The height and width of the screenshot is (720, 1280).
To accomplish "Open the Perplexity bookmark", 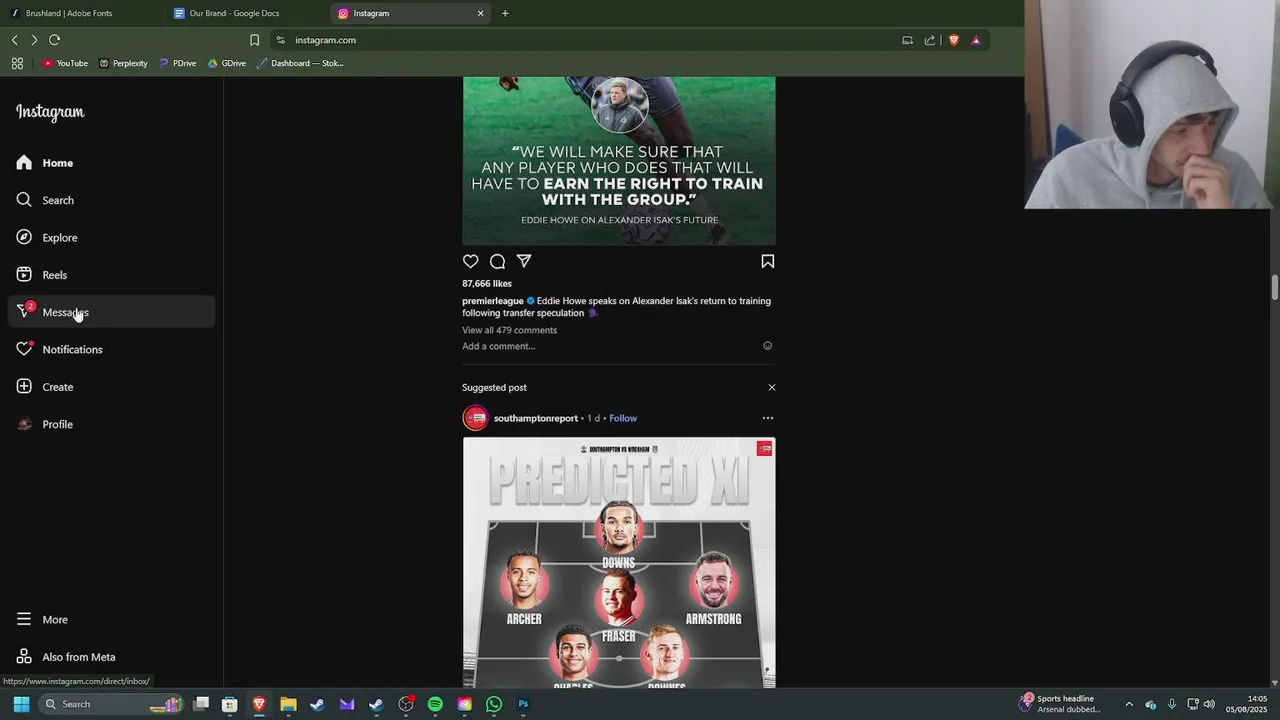I will point(123,63).
